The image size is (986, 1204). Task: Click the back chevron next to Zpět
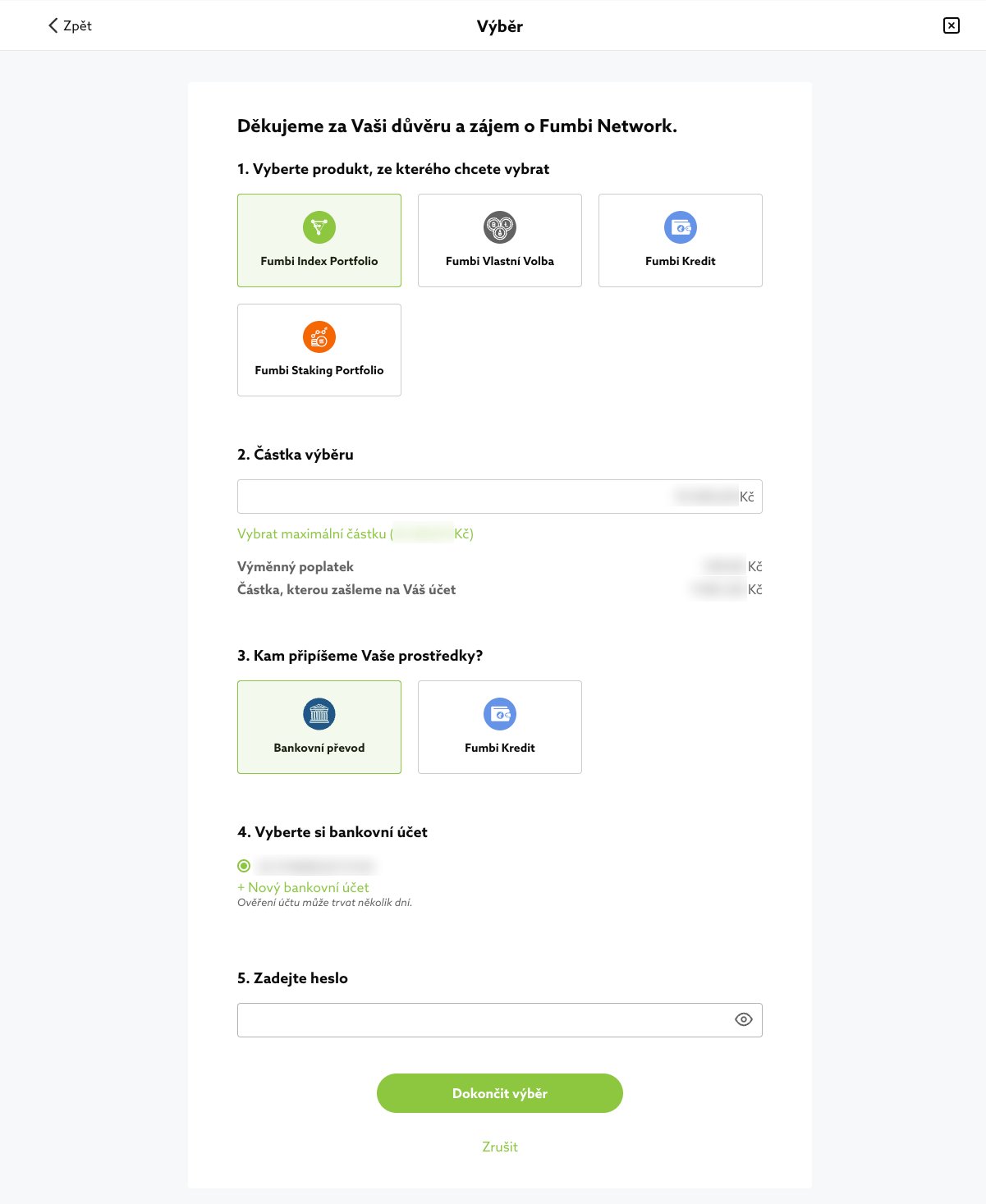tap(53, 25)
